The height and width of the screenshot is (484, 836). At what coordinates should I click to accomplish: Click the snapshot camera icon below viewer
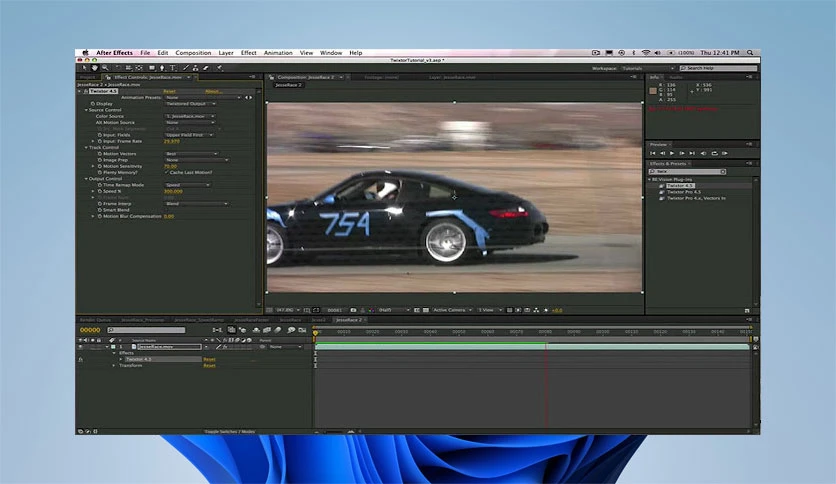[x=353, y=310]
